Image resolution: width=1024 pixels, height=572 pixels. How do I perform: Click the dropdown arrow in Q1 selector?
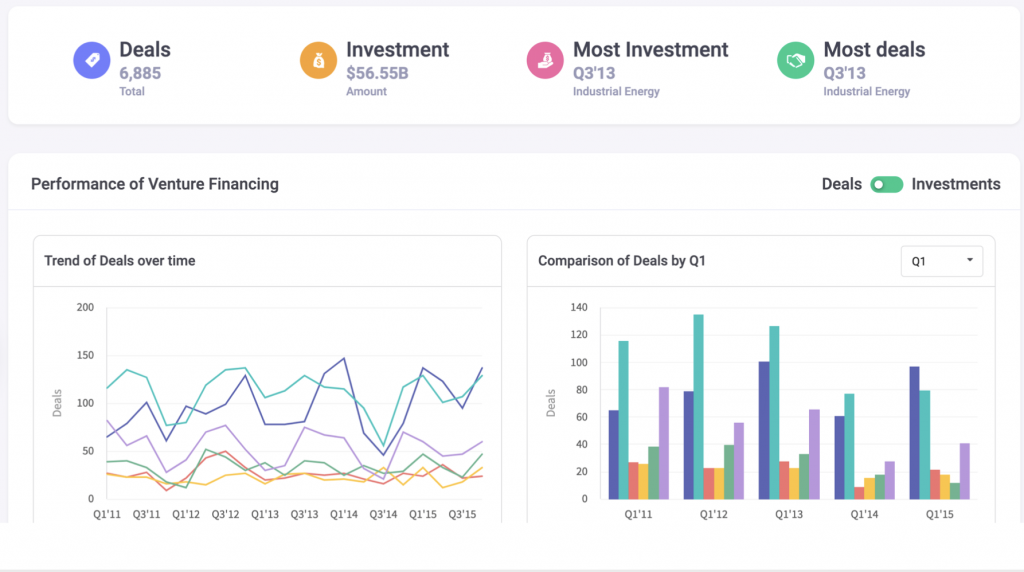(969, 261)
